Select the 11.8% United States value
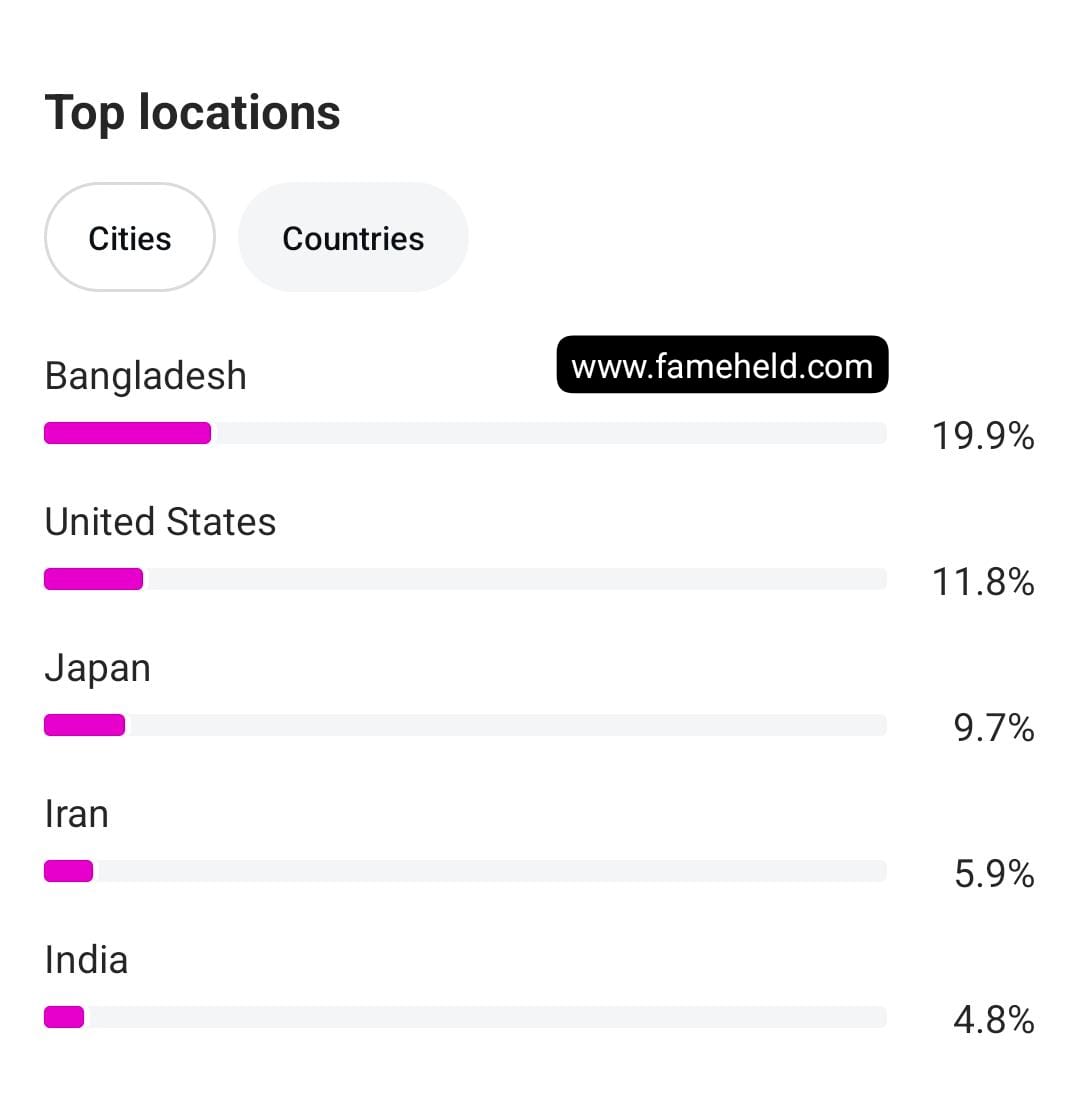 point(983,582)
